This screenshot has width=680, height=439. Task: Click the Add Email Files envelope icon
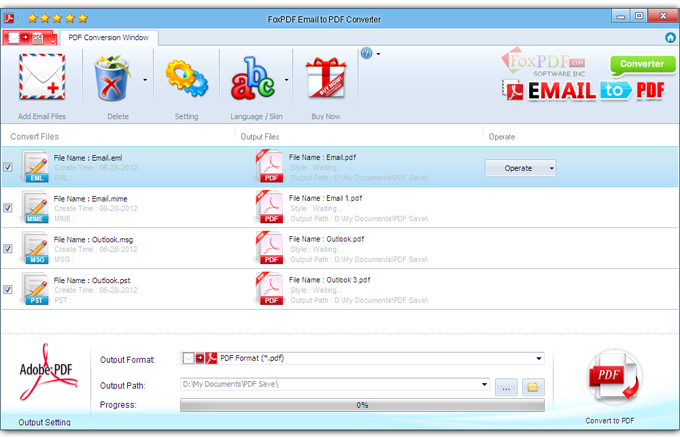42,77
